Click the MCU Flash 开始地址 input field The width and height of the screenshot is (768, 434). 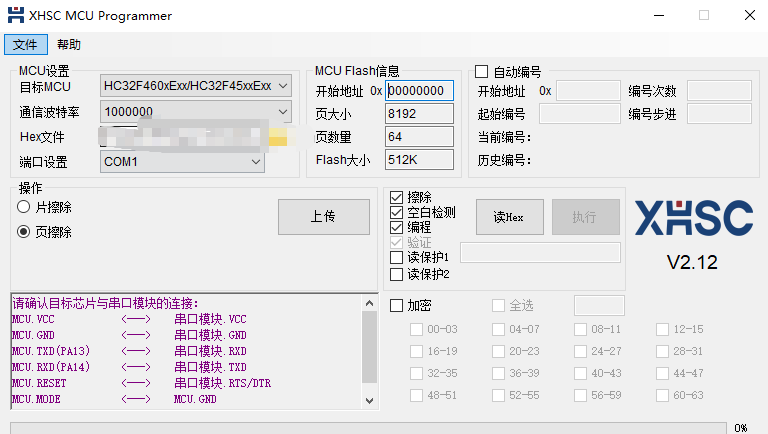pos(419,91)
